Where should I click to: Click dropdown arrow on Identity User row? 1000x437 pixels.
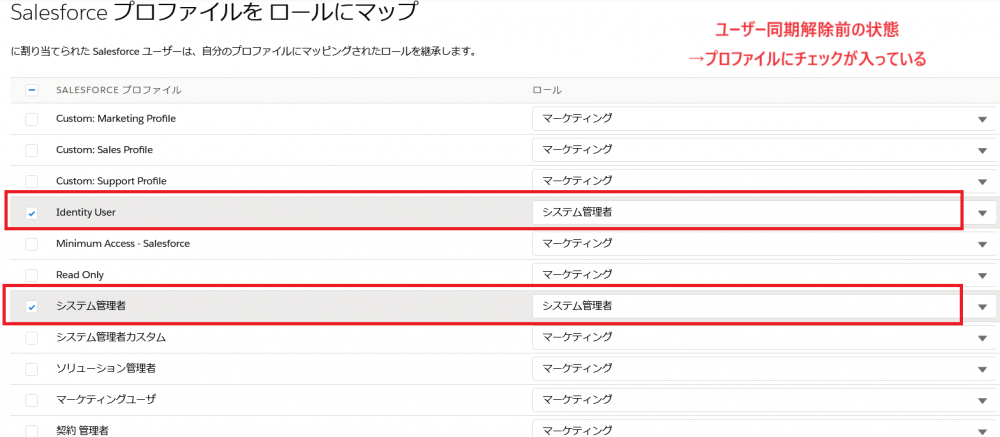pyautogui.click(x=982, y=214)
